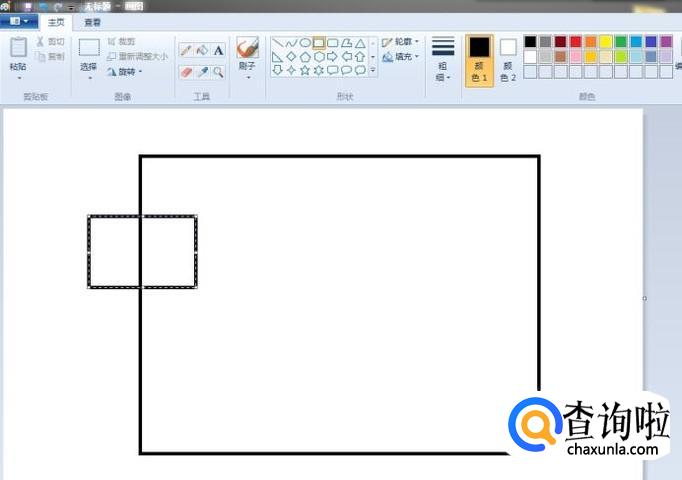Viewport: 682px width, 480px height.
Task: Click the Crop (裁剪) button
Action: pyautogui.click(x=120, y=42)
